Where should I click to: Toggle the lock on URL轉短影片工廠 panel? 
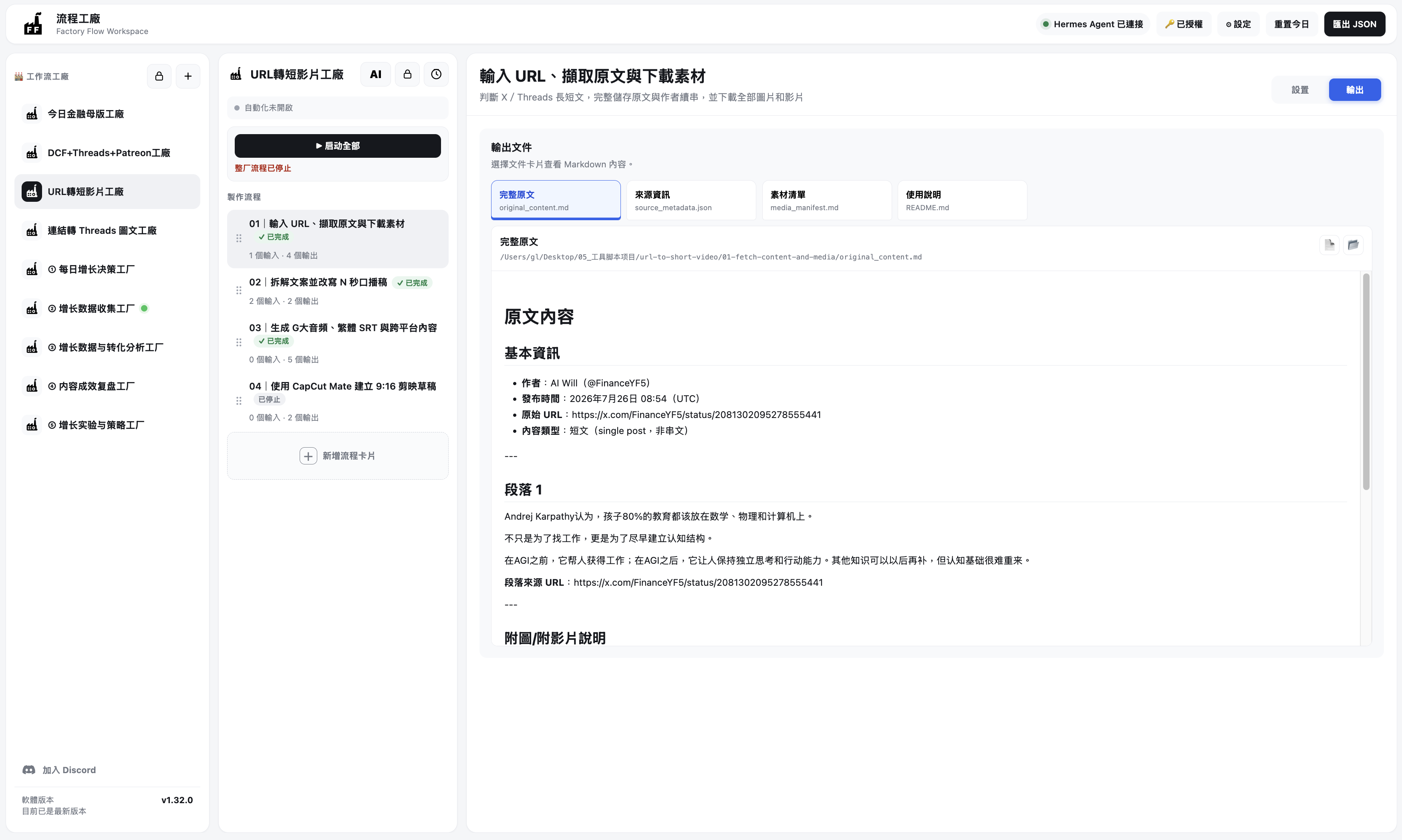click(407, 74)
